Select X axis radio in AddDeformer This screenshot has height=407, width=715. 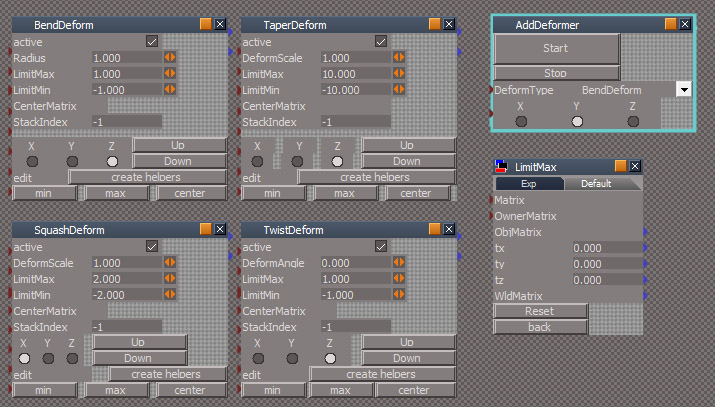pos(521,121)
